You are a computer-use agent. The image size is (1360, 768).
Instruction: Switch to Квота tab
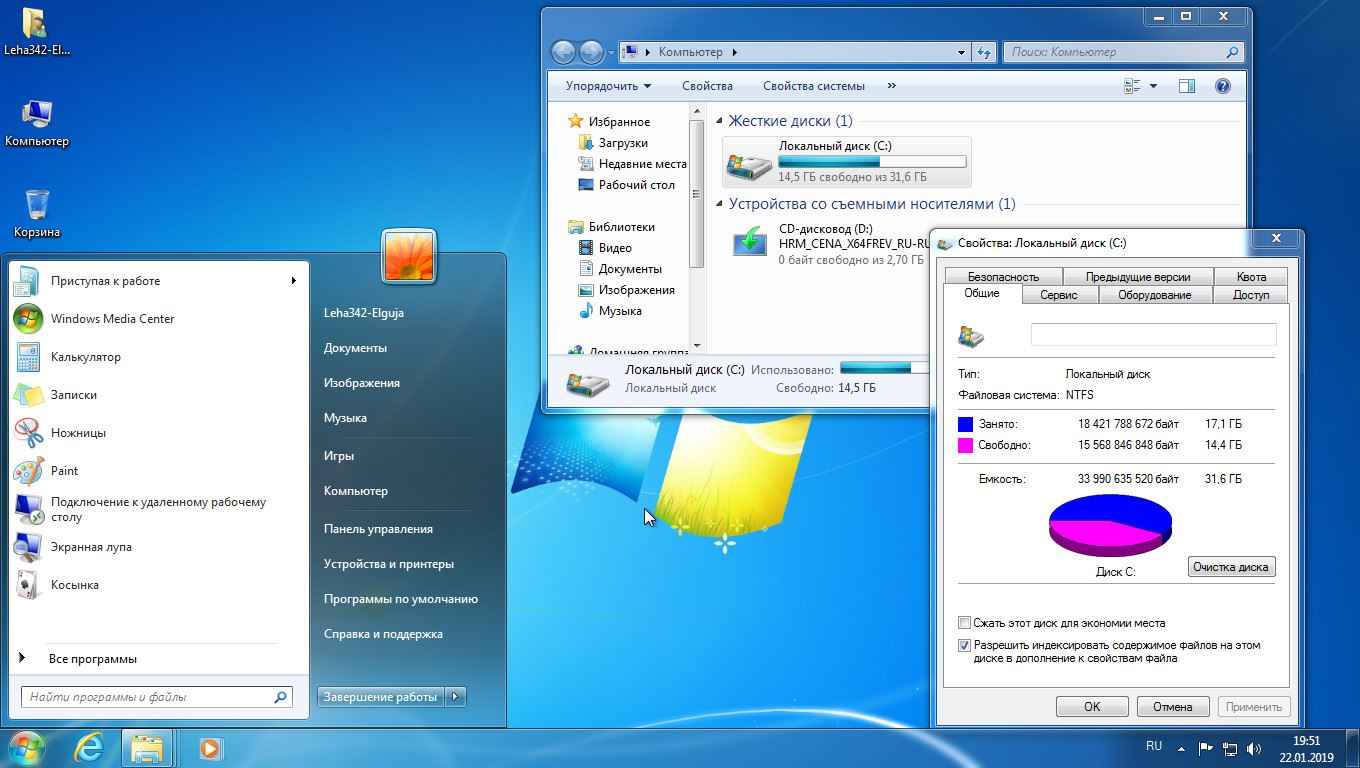pos(1251,277)
